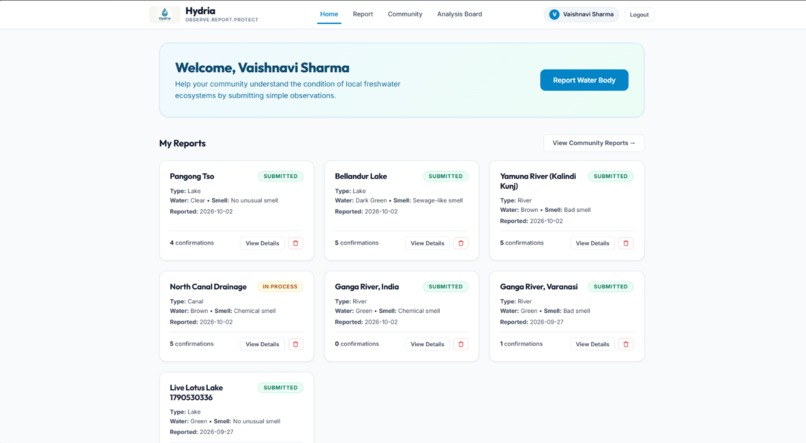Click the Logout button
This screenshot has height=443, width=806.
(639, 14)
